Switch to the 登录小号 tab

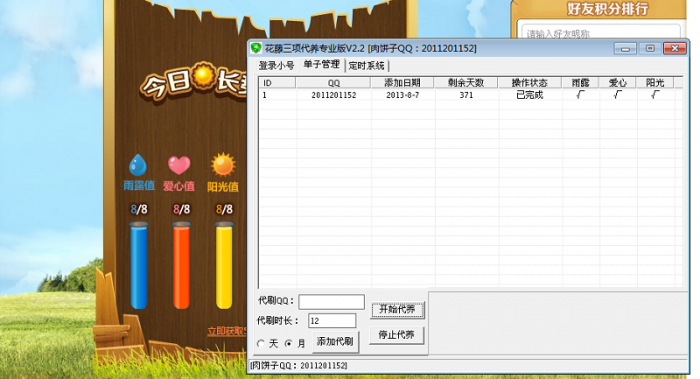click(x=276, y=66)
